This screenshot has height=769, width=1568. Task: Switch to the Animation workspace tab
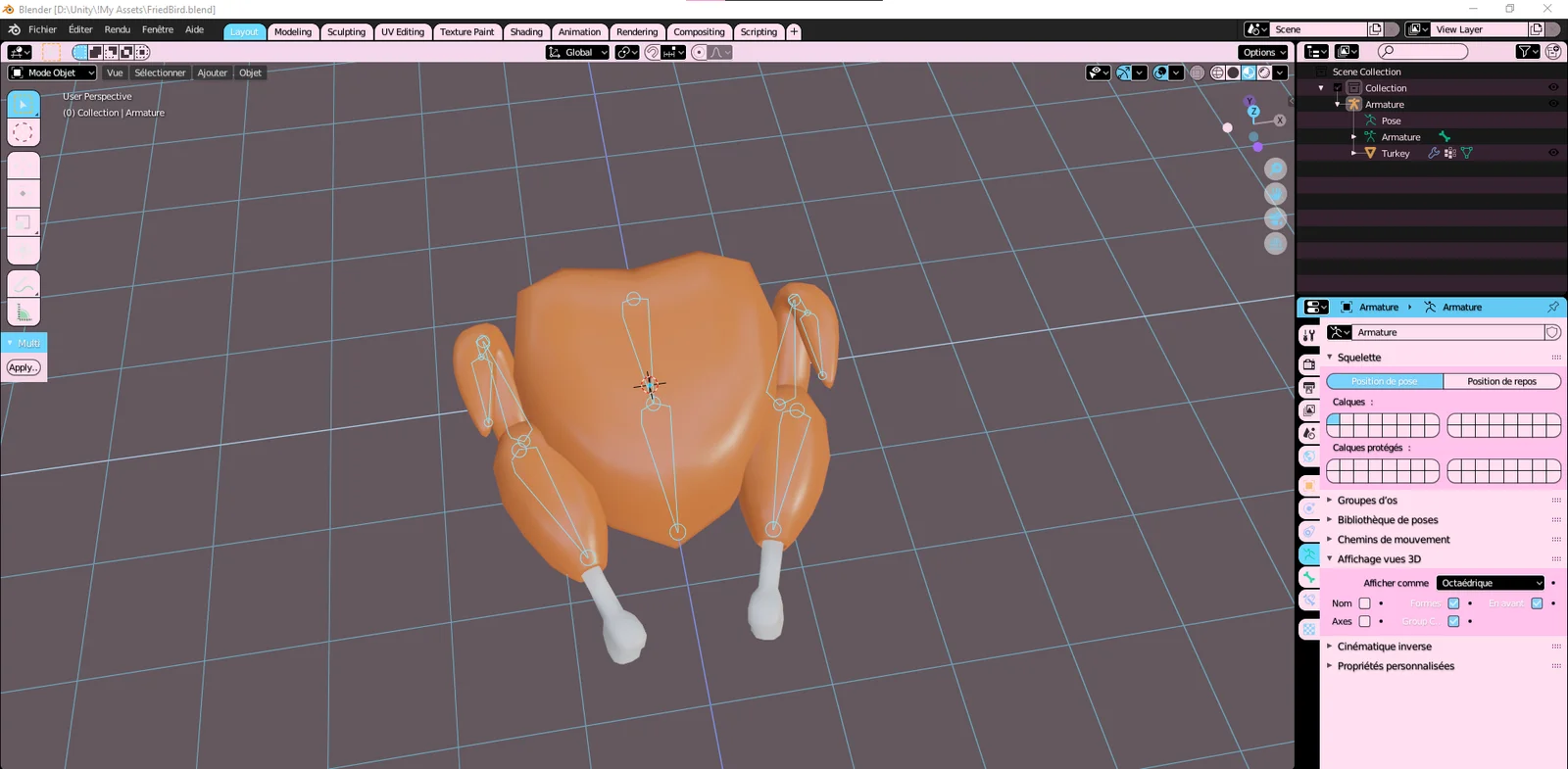(579, 32)
